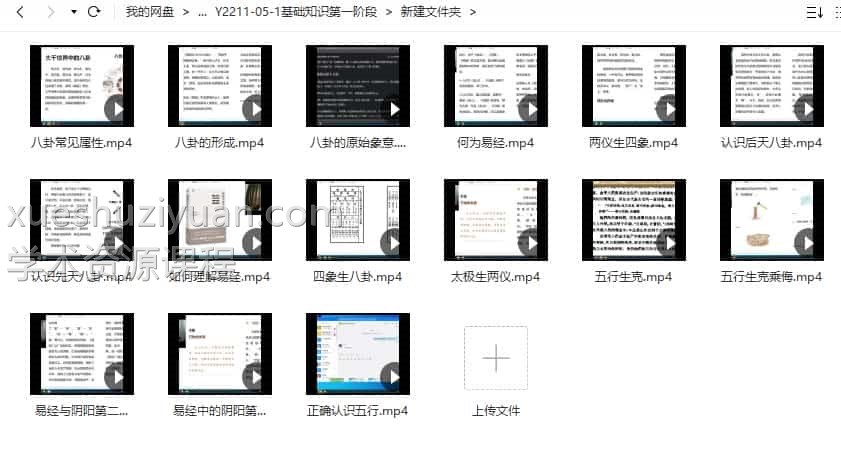Click the 上传文件 plus tile
Image resolution: width=841 pixels, height=475 pixels.
(495, 358)
